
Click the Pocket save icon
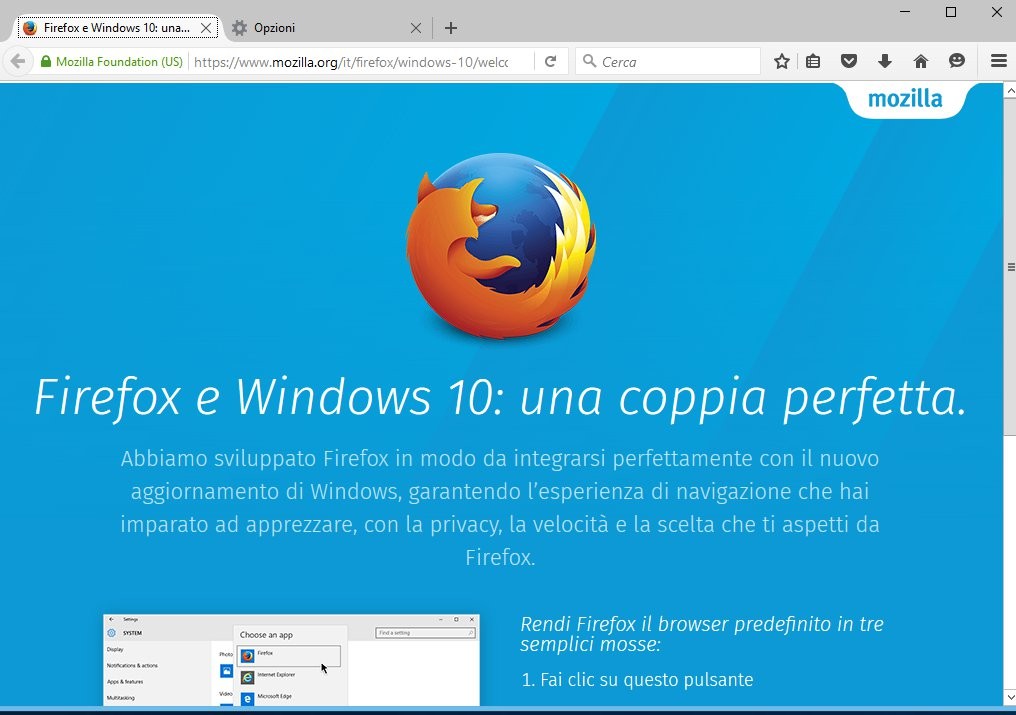(x=849, y=62)
